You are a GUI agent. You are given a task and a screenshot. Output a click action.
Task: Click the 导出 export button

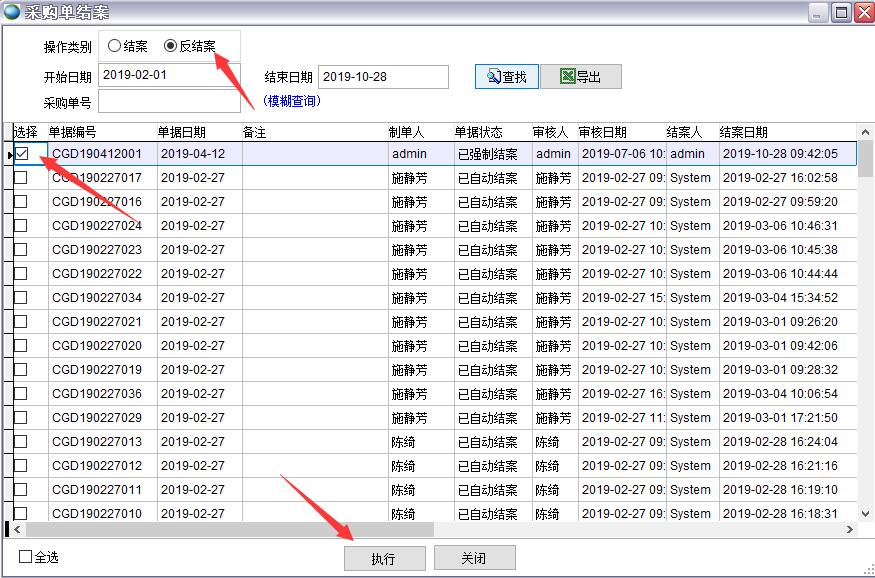click(581, 77)
